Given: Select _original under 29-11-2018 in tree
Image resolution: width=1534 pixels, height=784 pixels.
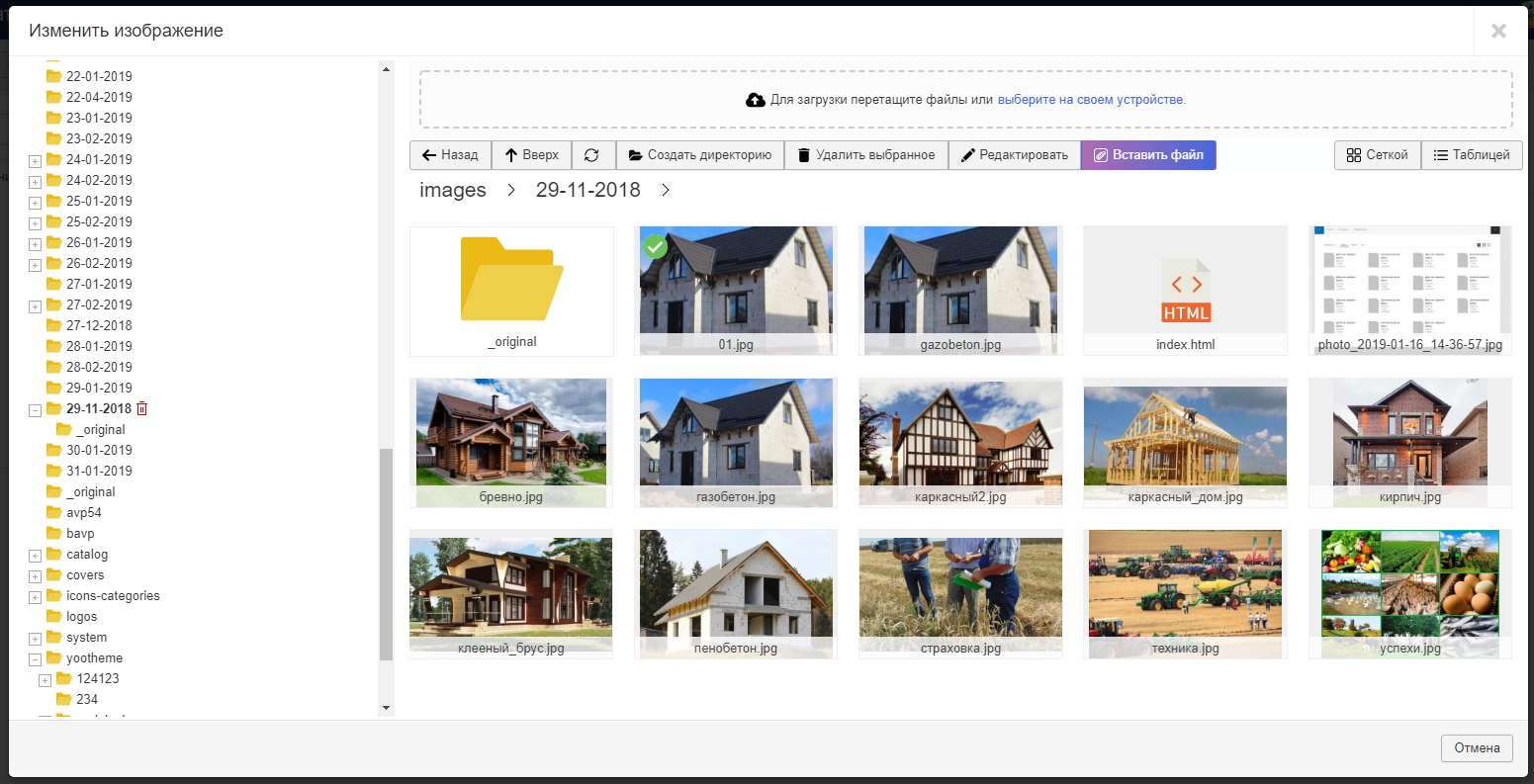Looking at the screenshot, I should pos(100,429).
